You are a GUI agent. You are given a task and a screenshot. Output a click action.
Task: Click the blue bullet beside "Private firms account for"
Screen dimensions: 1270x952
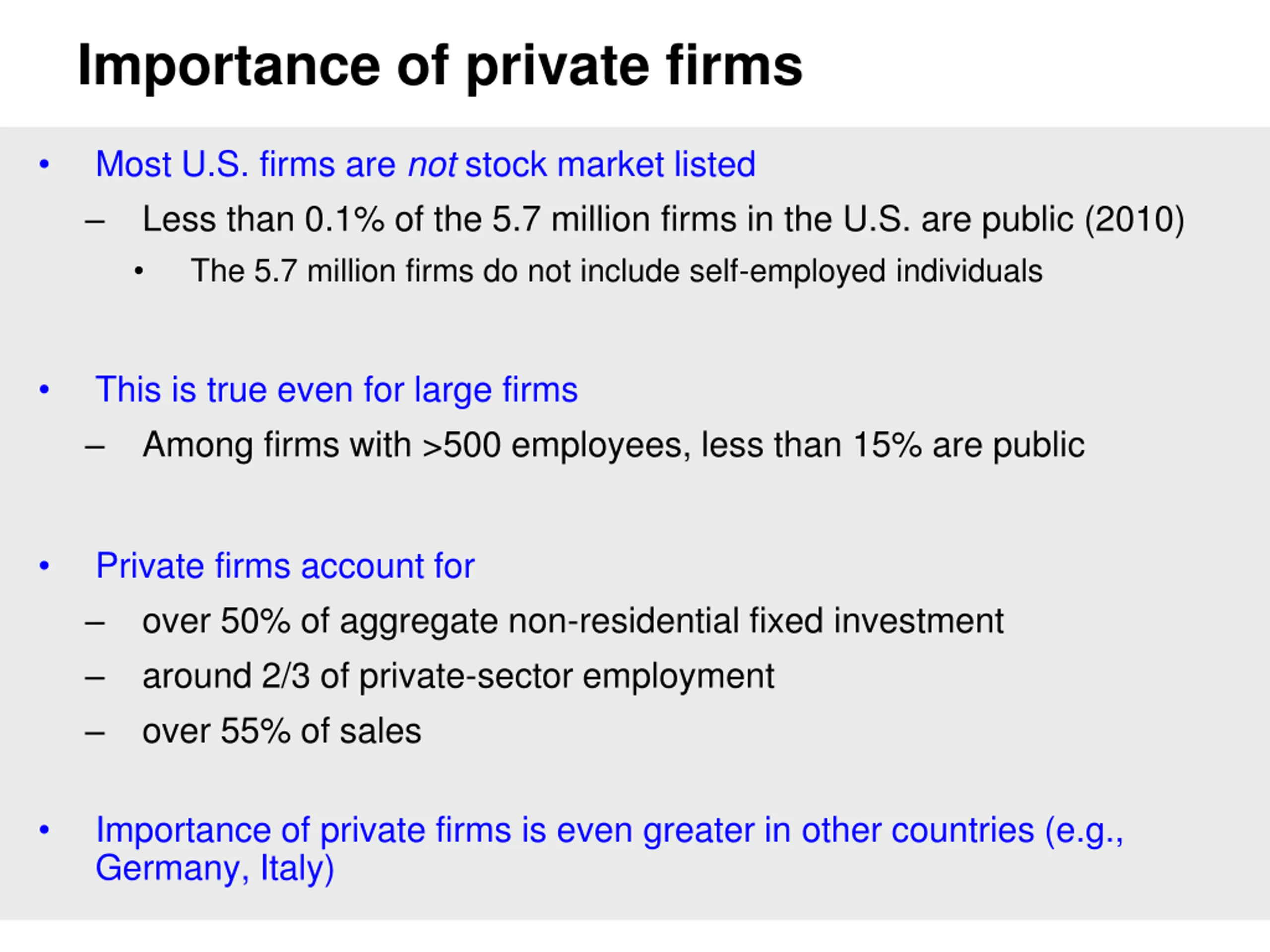[44, 566]
